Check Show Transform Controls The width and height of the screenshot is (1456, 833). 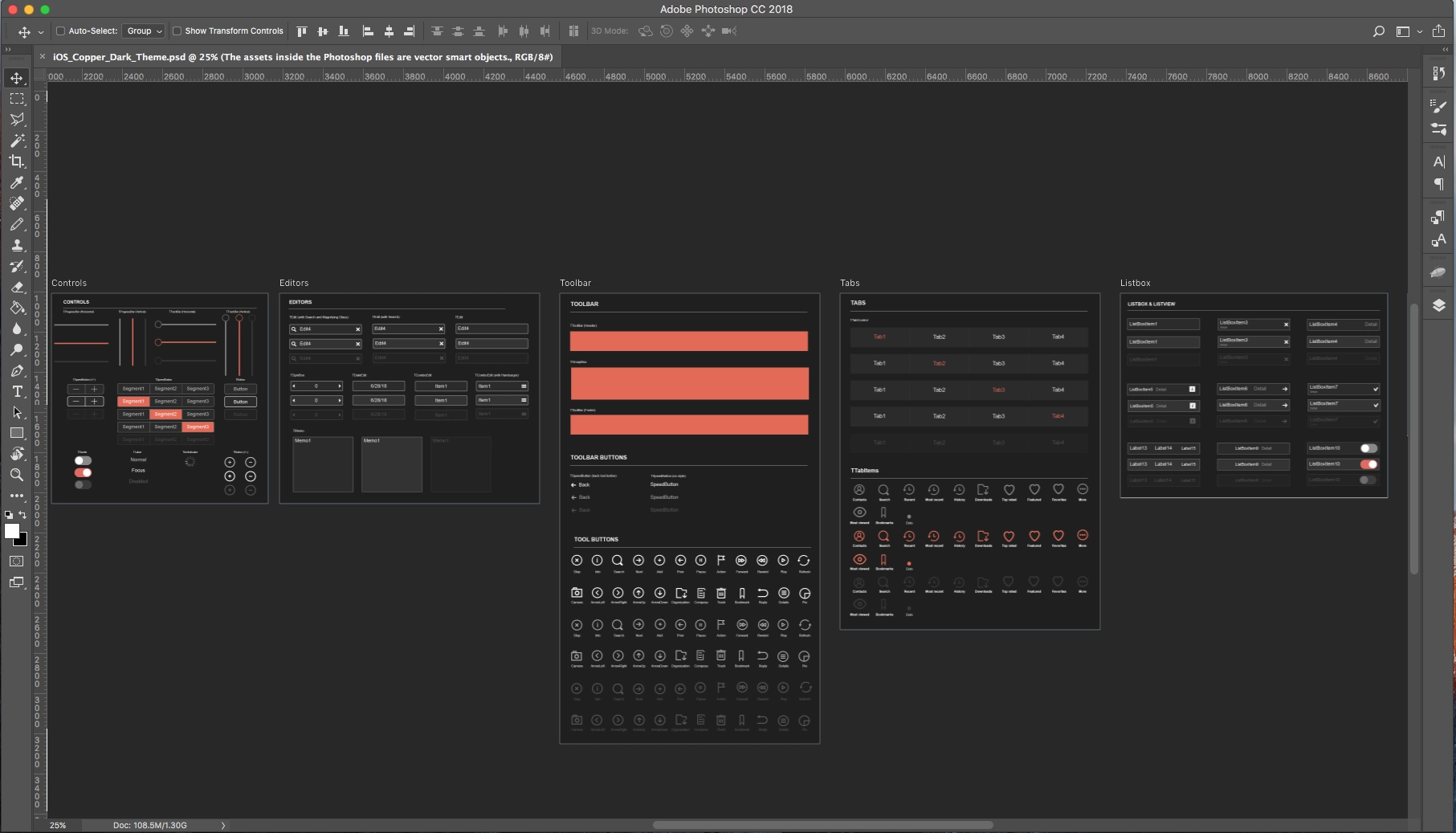point(177,31)
